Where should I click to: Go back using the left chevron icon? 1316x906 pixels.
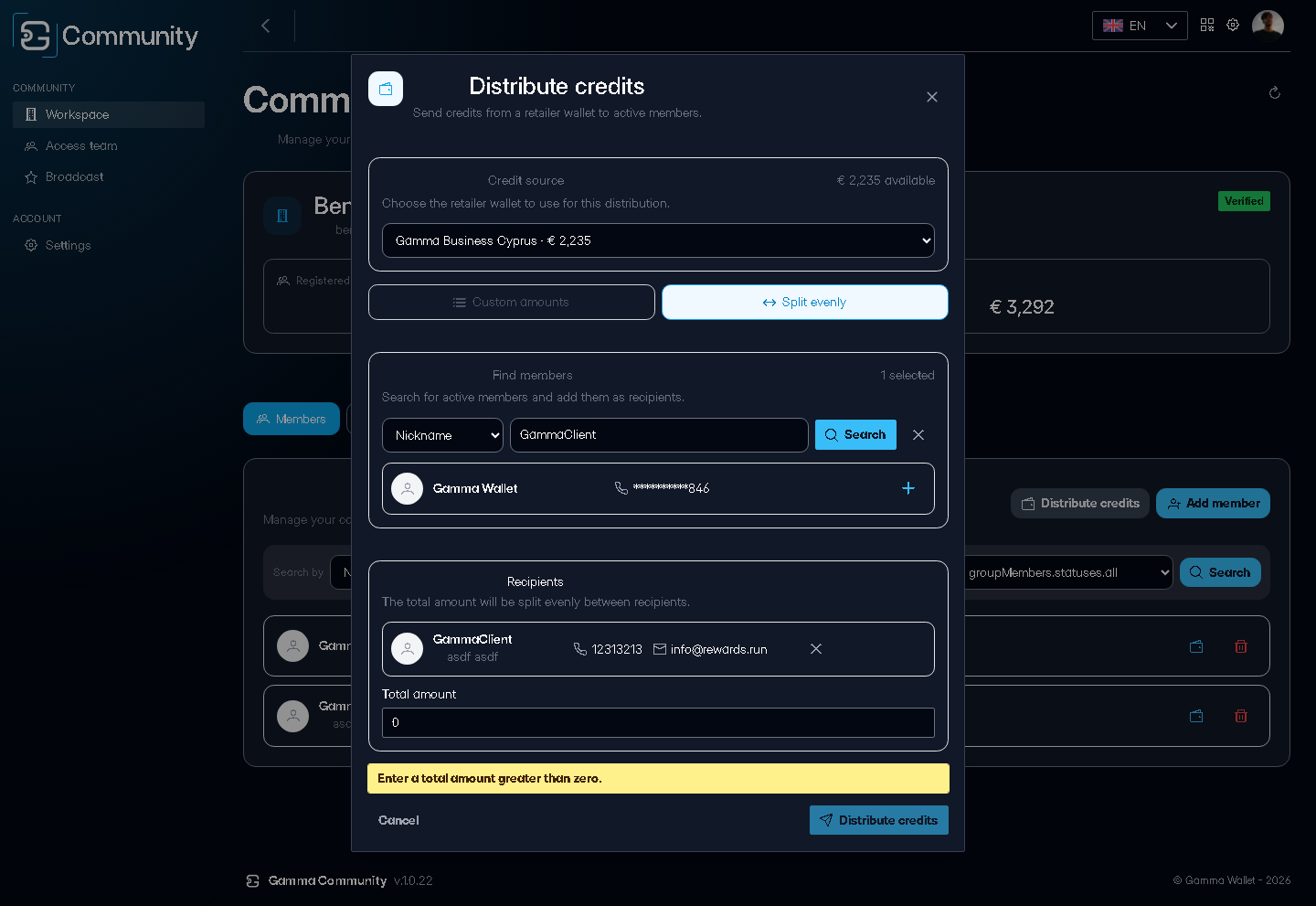click(266, 26)
